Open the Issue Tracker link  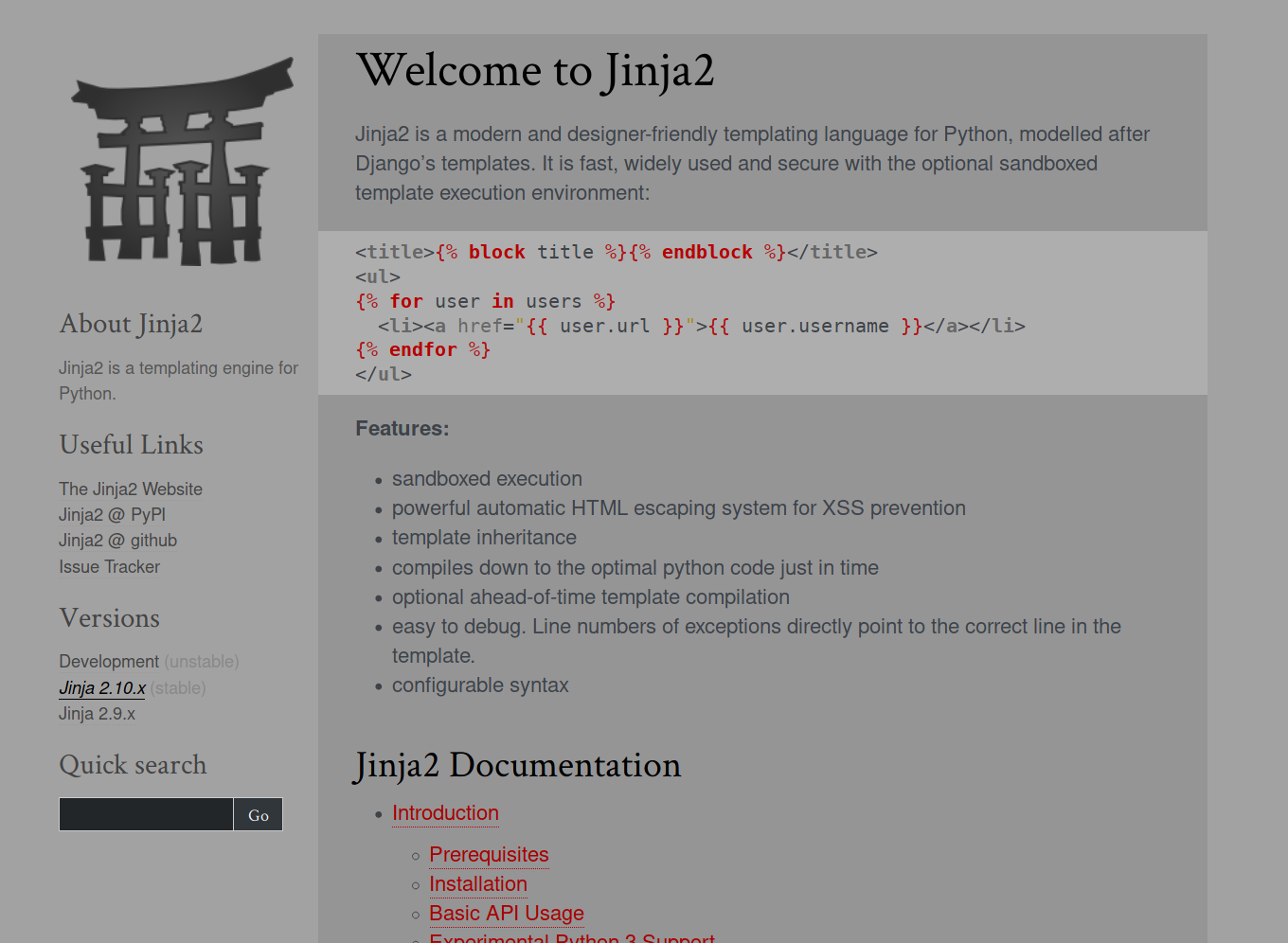109,567
